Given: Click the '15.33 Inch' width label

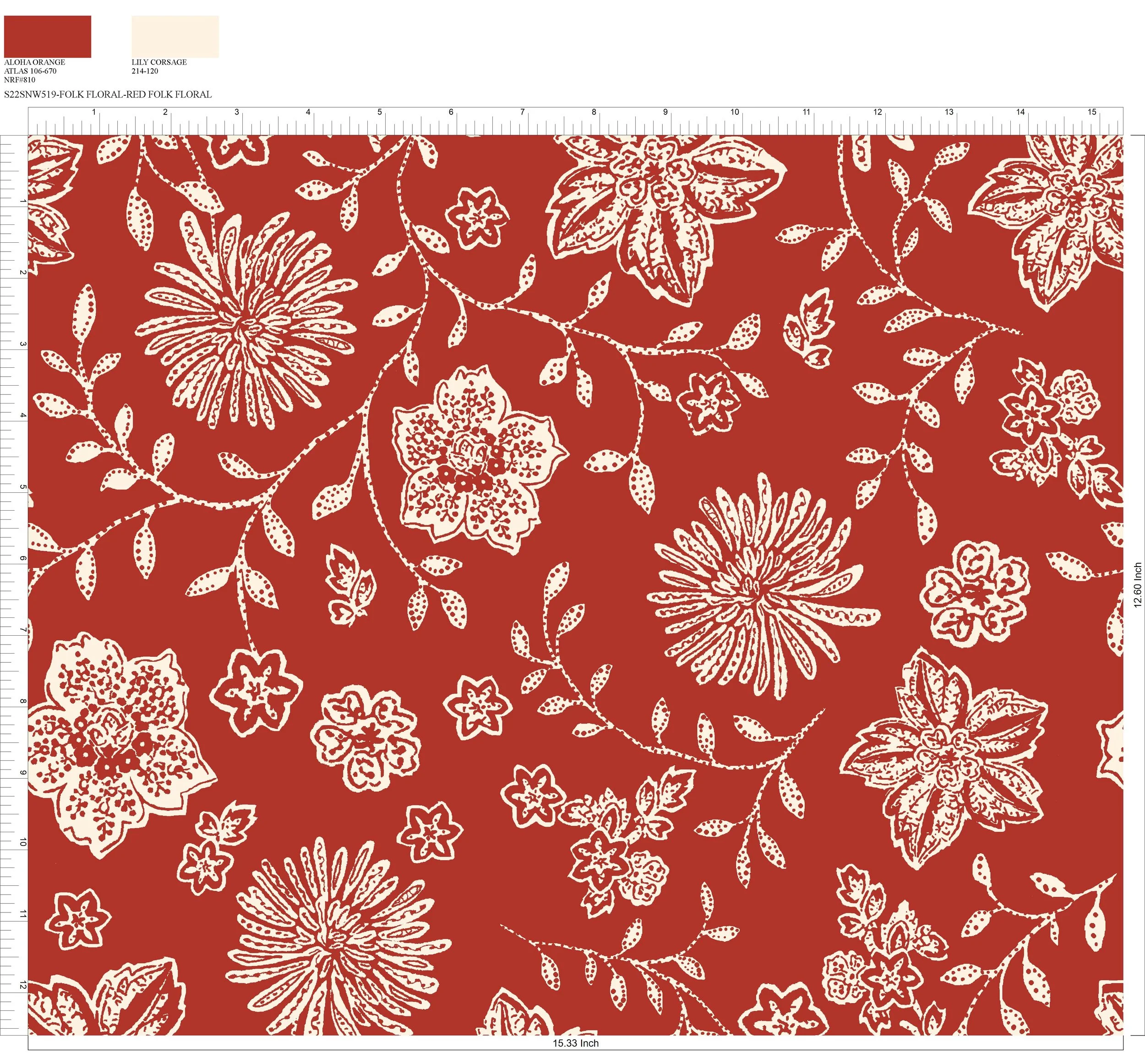Looking at the screenshot, I should click(576, 1043).
